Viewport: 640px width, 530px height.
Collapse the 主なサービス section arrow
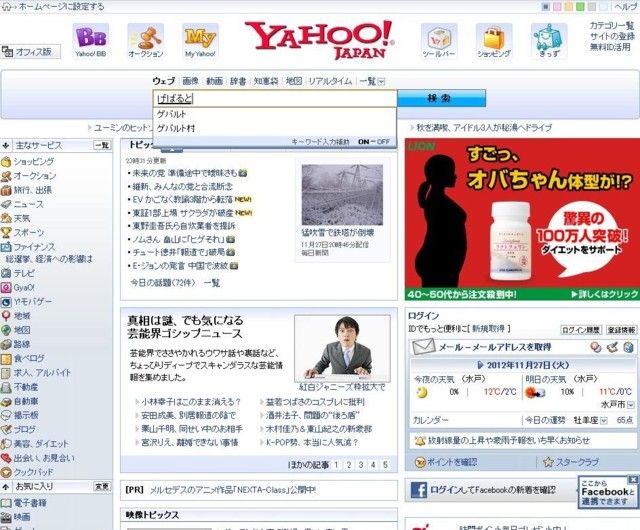click(x=6, y=145)
